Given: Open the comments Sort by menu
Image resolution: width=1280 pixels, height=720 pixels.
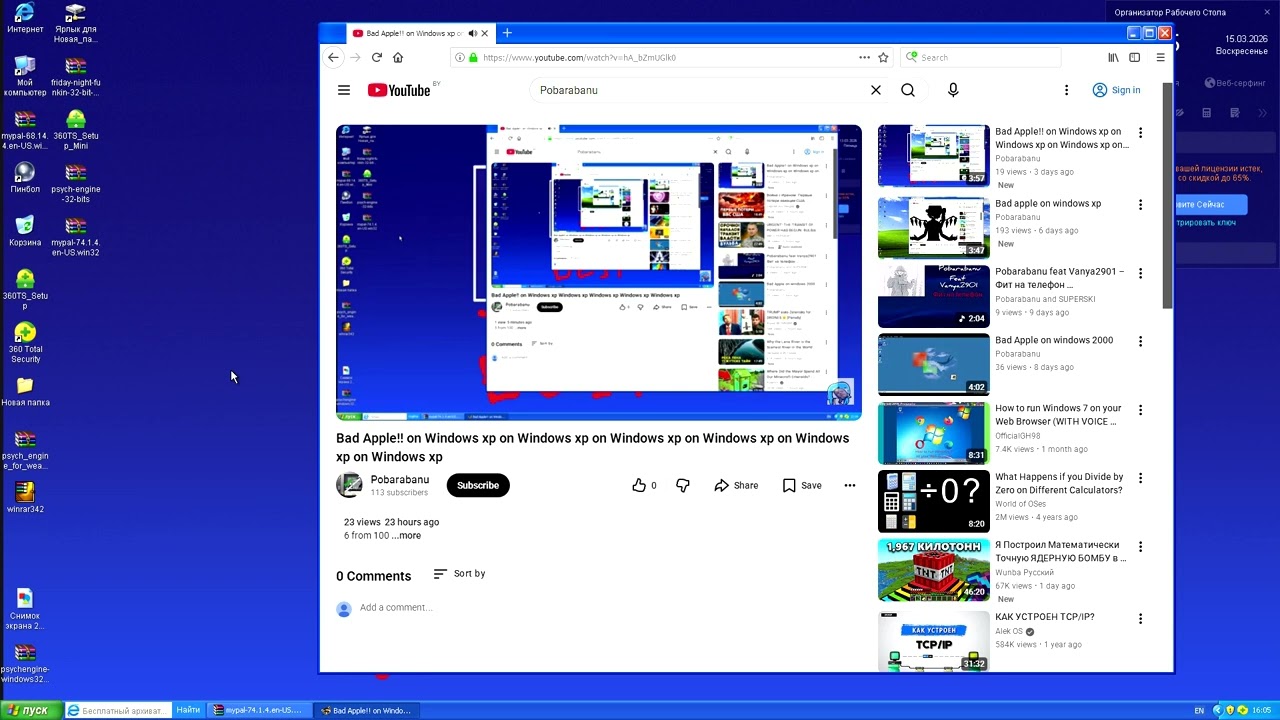Looking at the screenshot, I should [x=459, y=574].
